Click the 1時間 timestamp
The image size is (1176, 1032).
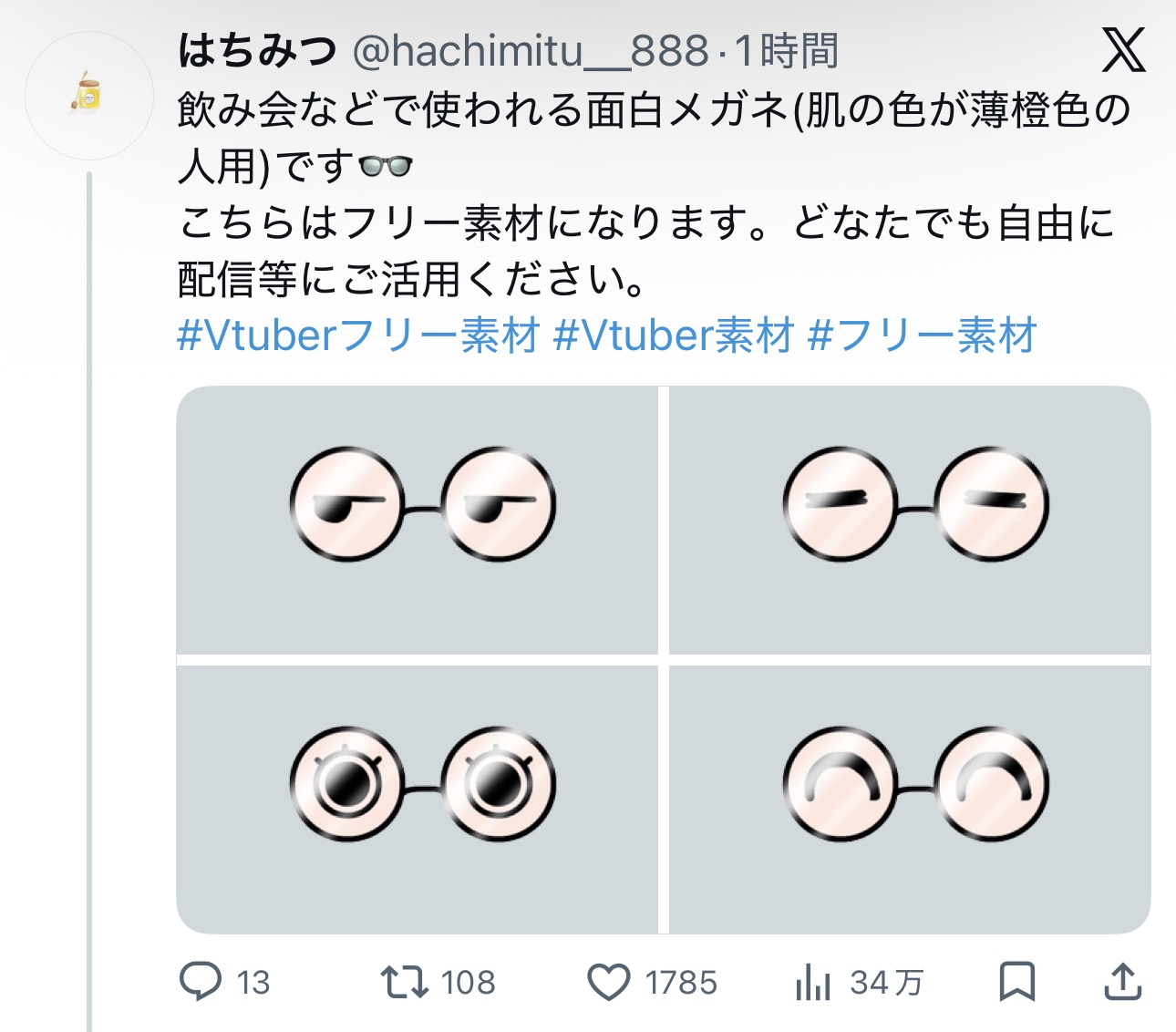(787, 50)
